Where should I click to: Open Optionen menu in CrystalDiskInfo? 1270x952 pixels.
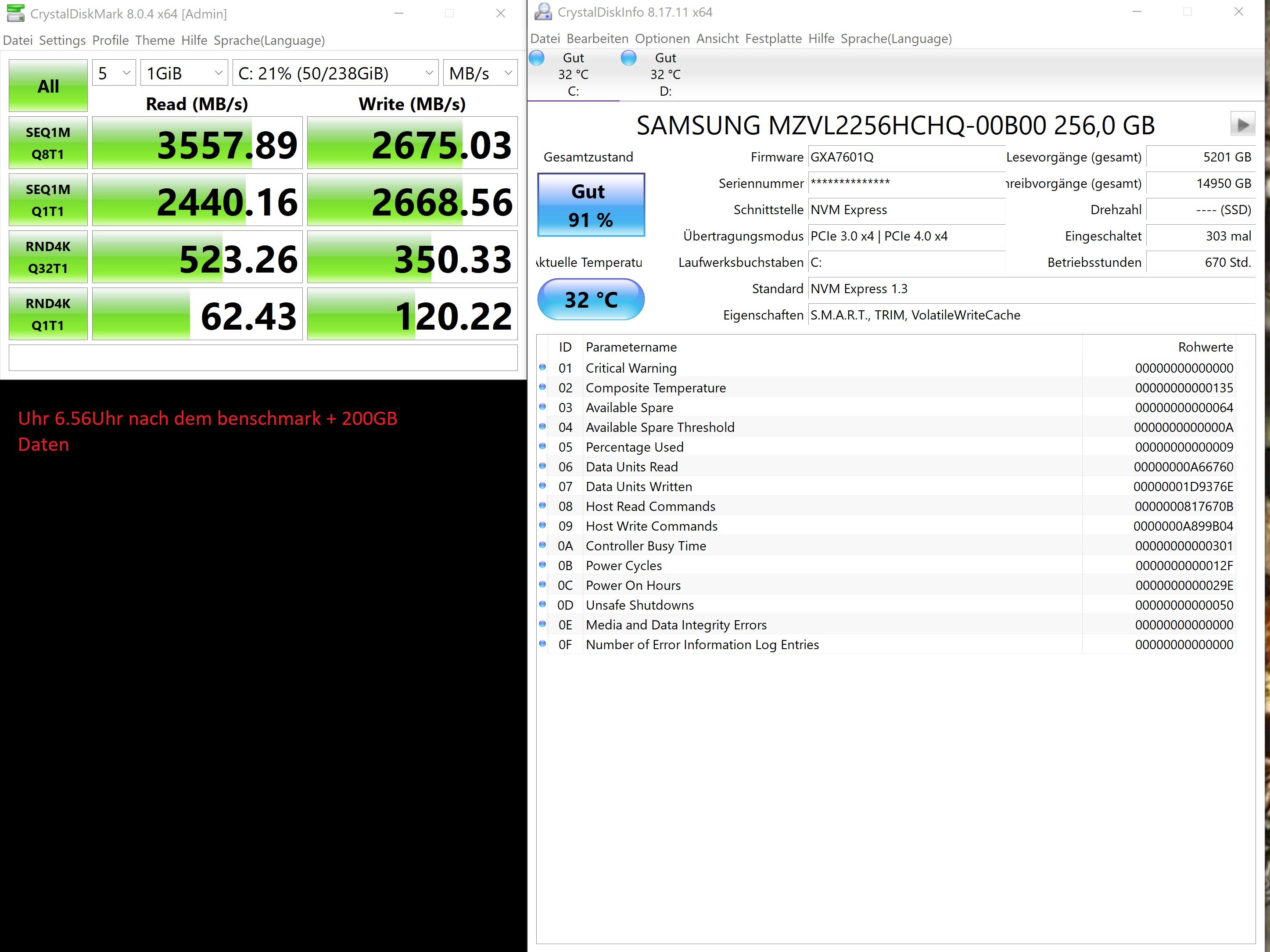(x=662, y=39)
